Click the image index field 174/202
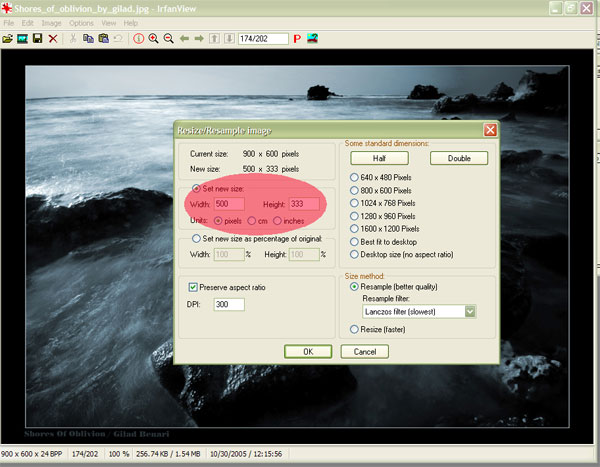The image size is (600, 467). tap(263, 39)
